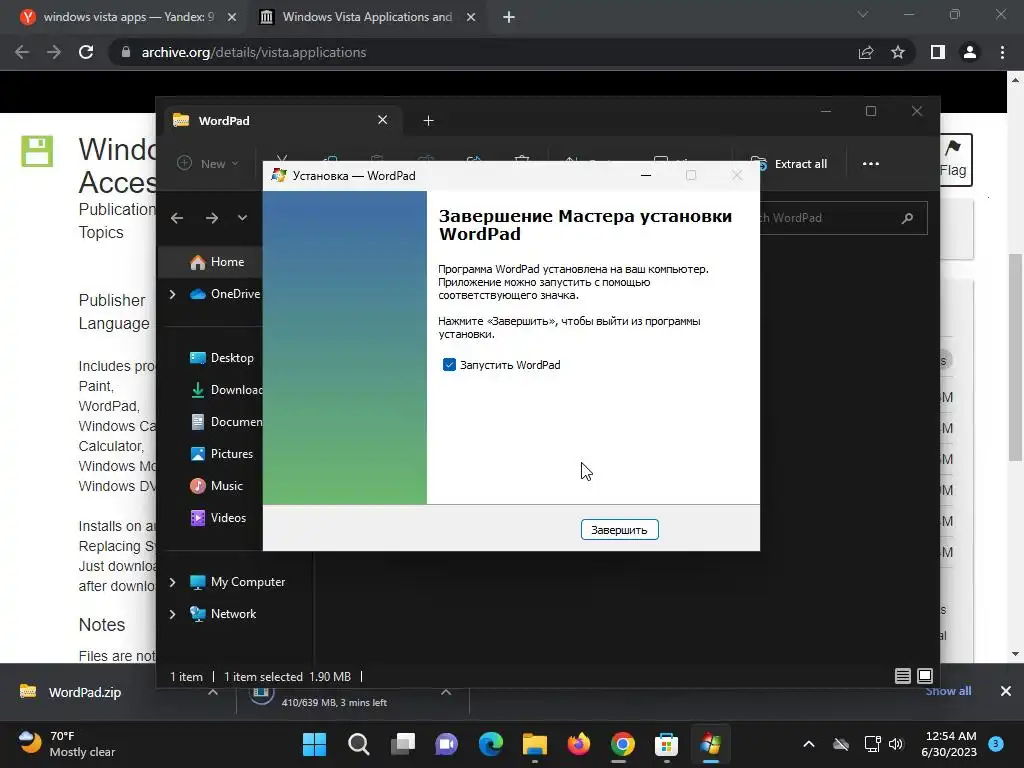Open WordPad.zip download options arrow

tap(213, 692)
